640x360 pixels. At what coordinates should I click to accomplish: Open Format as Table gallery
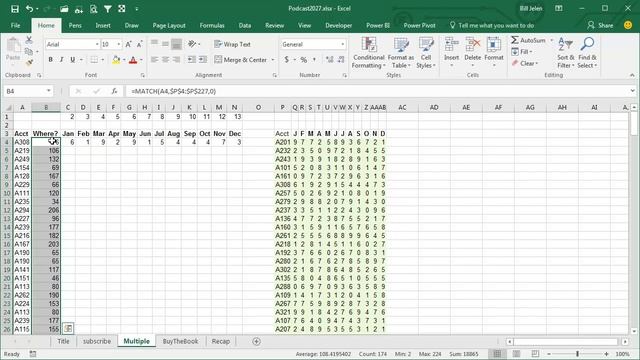click(401, 53)
